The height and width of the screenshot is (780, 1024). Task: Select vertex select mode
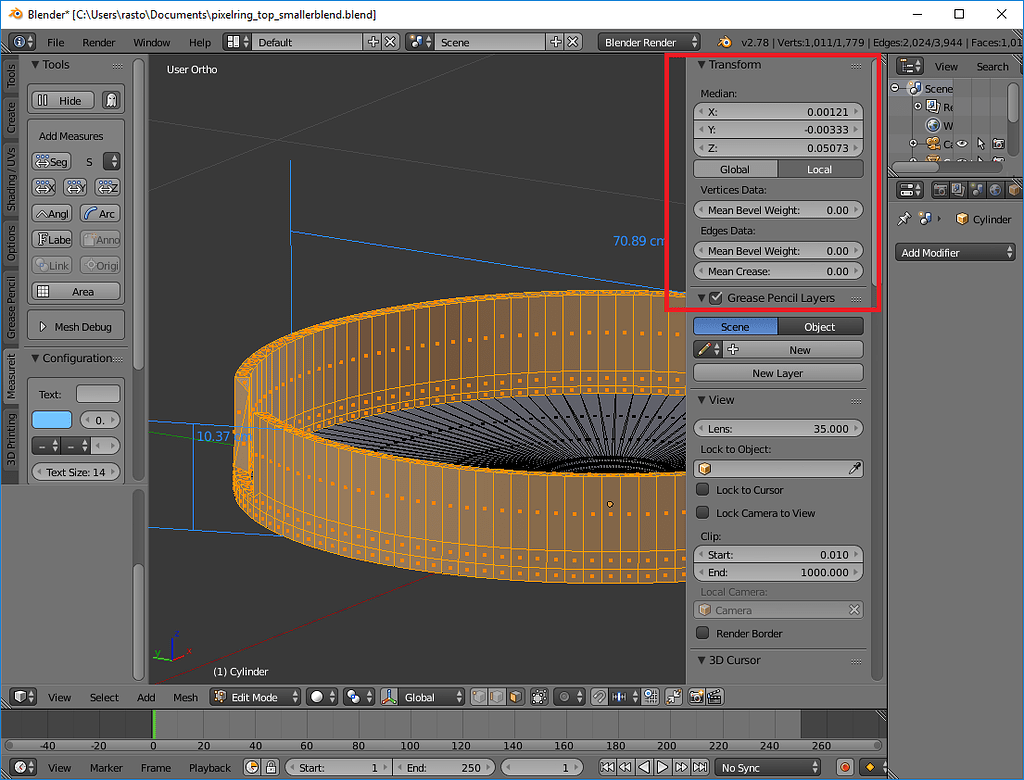pos(479,697)
